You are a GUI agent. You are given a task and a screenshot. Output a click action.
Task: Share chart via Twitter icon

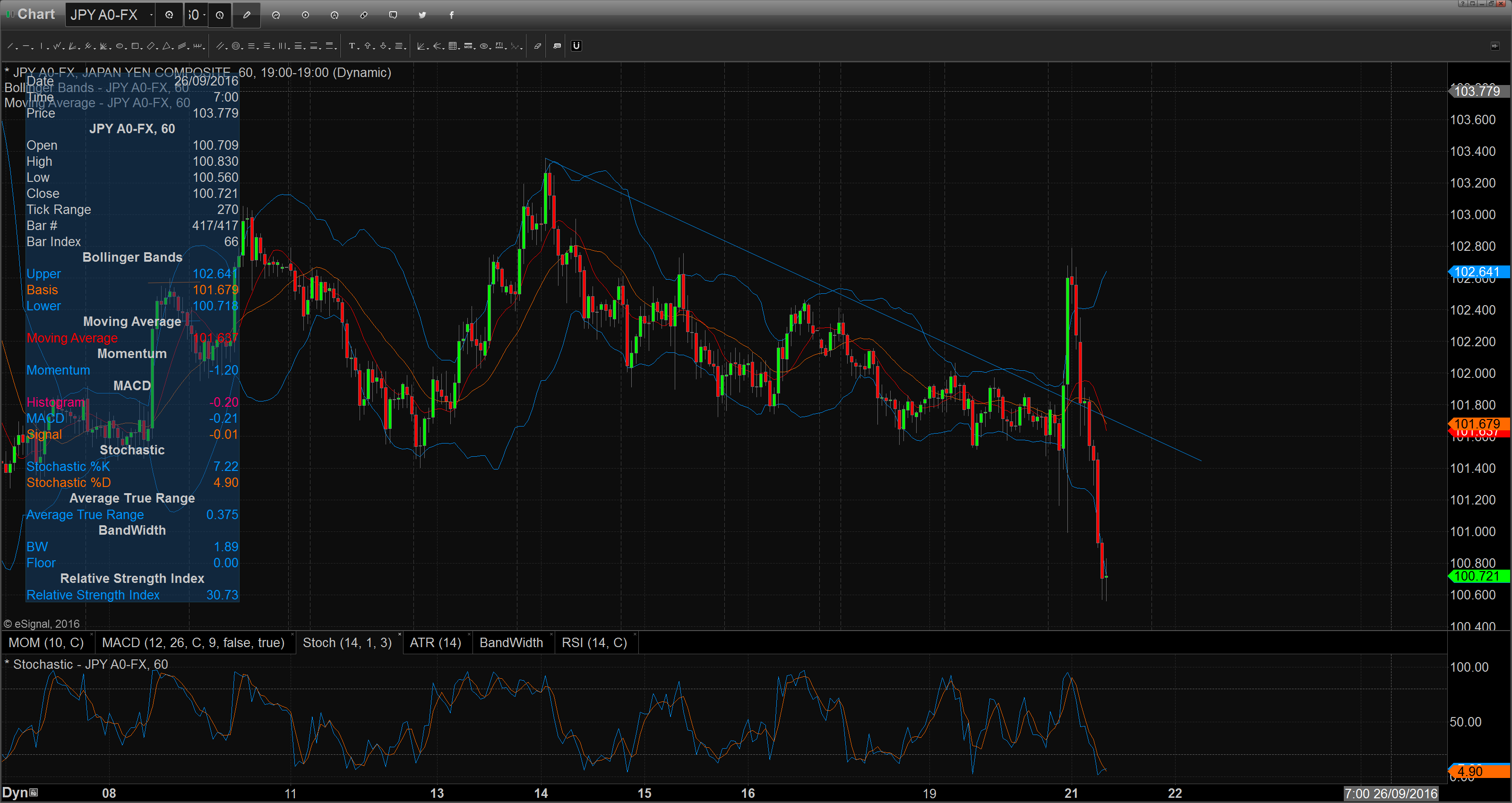[422, 15]
